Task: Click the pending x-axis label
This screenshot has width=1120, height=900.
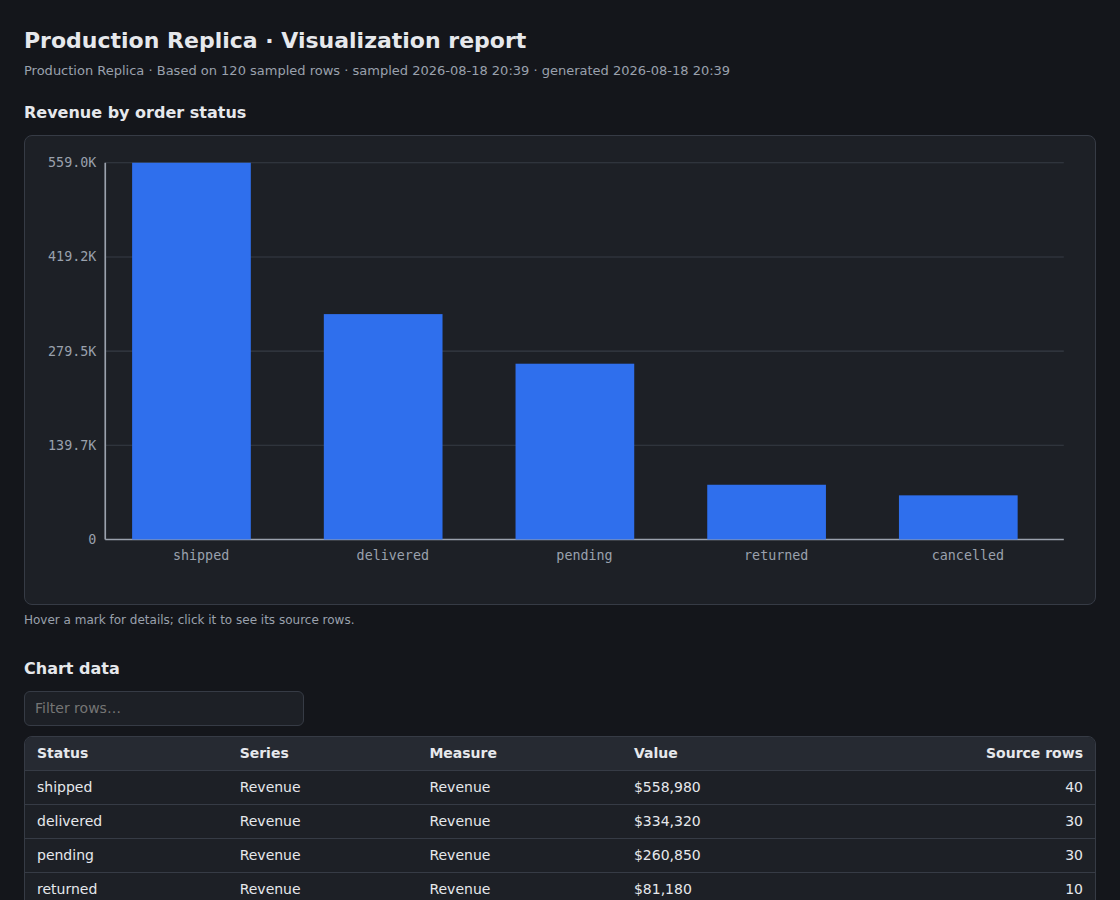Action: pos(584,555)
